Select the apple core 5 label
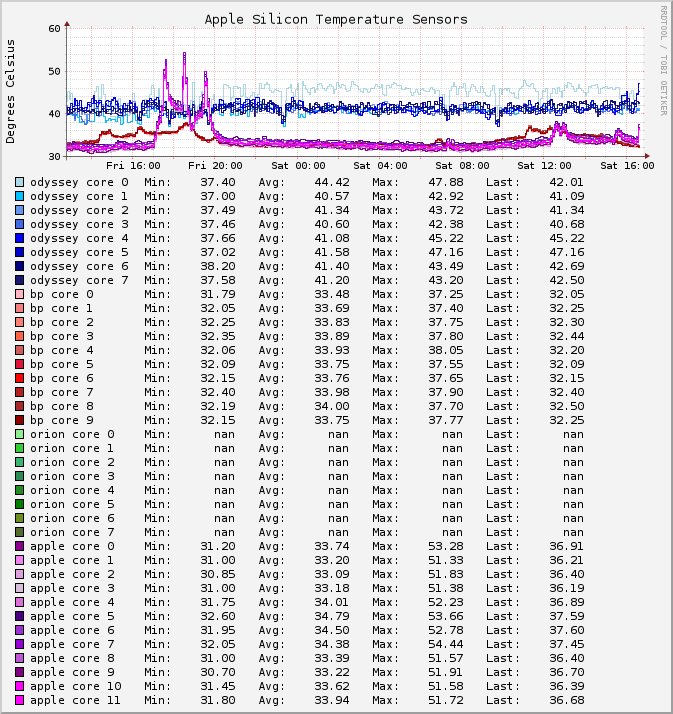673x714 pixels. [x=72, y=617]
